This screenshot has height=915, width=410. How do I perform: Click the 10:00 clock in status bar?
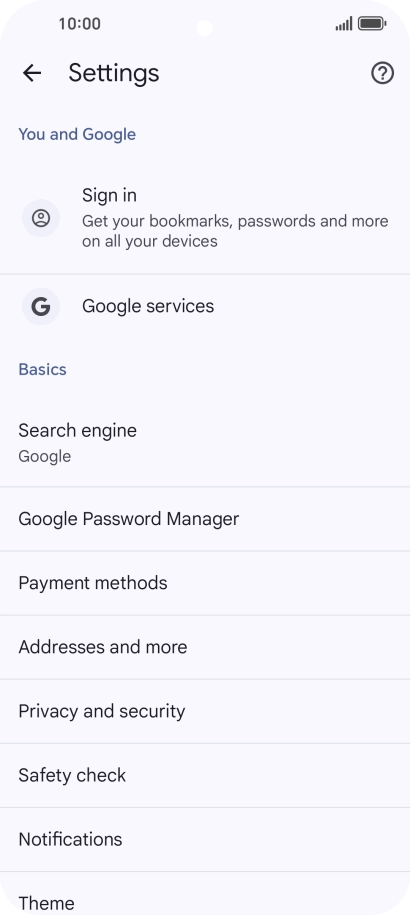(79, 24)
